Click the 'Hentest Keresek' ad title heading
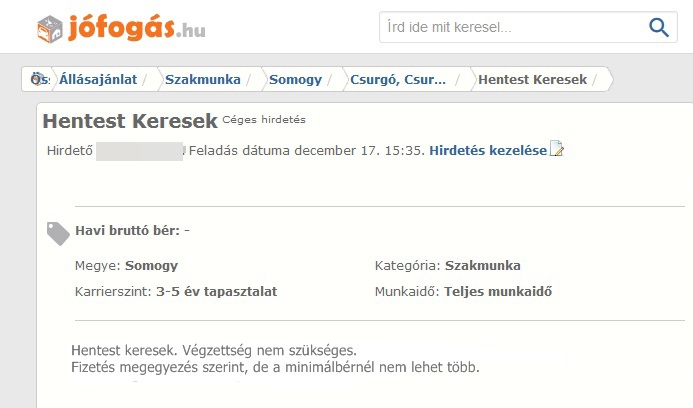The width and height of the screenshot is (693, 408). pos(130,121)
